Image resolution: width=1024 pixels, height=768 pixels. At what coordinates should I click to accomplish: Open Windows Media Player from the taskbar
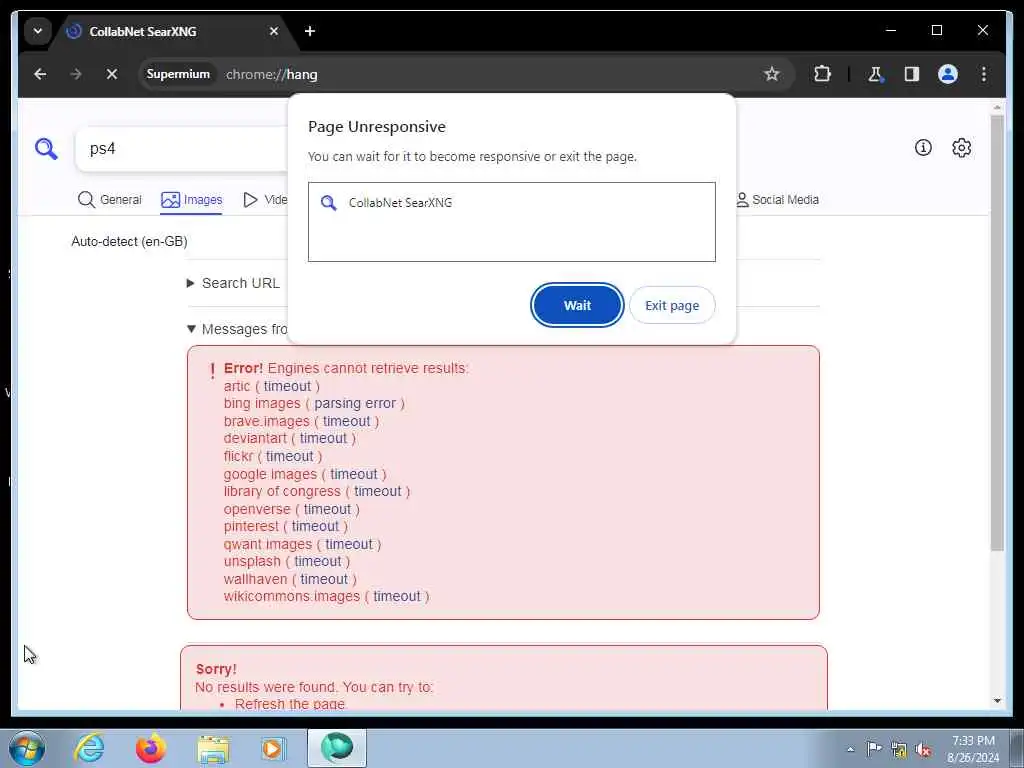coord(273,748)
